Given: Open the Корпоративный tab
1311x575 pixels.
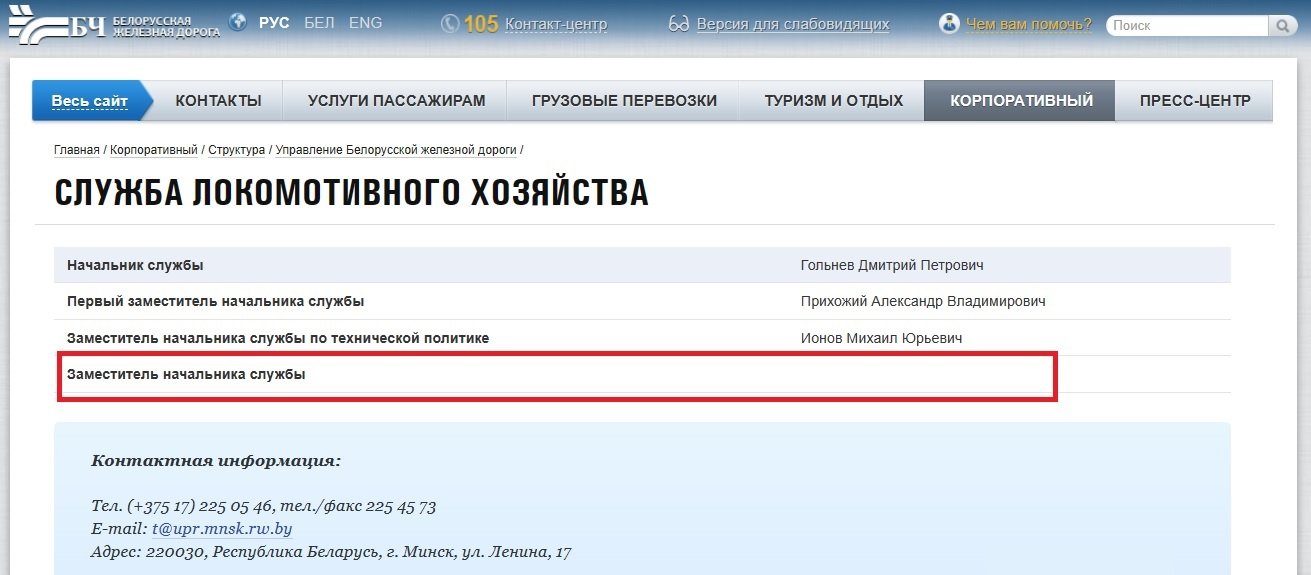Looking at the screenshot, I should point(1021,101).
